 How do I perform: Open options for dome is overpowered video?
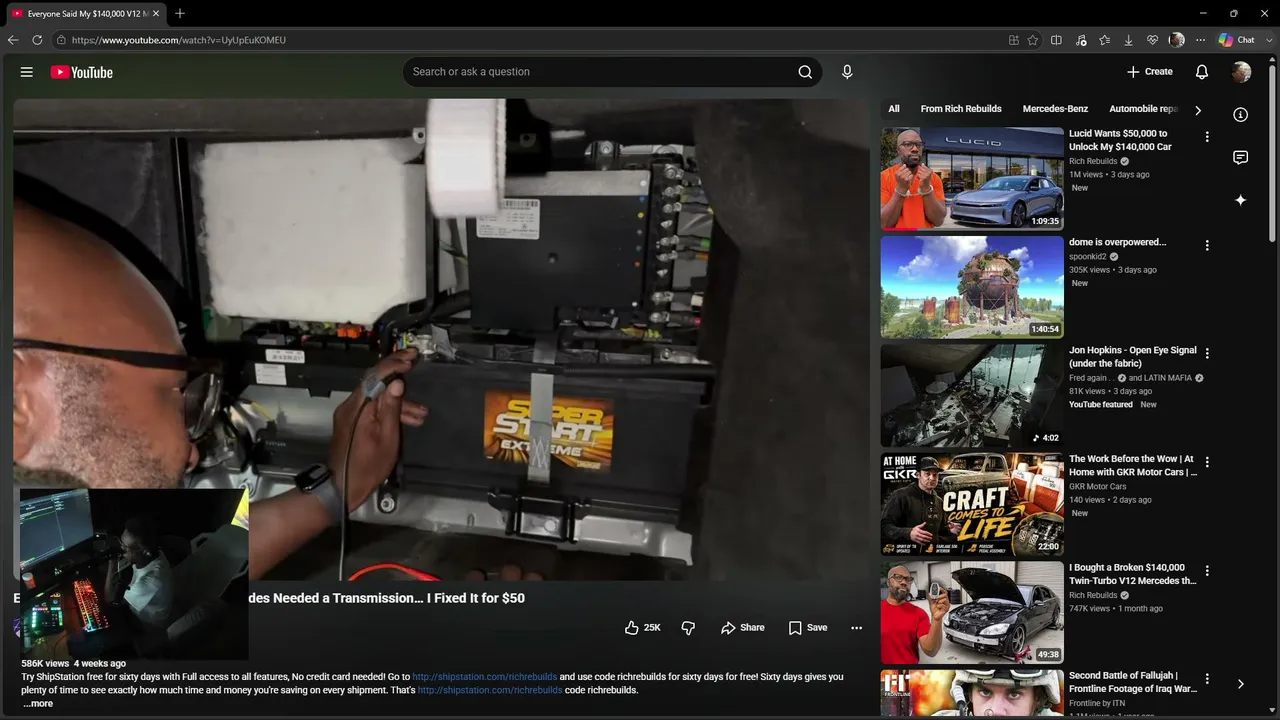pos(1207,245)
